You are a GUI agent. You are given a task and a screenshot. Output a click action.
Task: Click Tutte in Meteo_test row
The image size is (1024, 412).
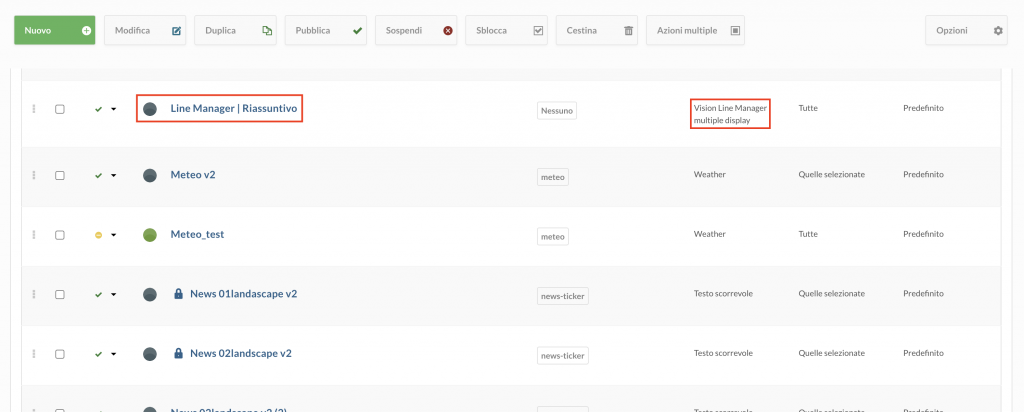click(x=808, y=234)
